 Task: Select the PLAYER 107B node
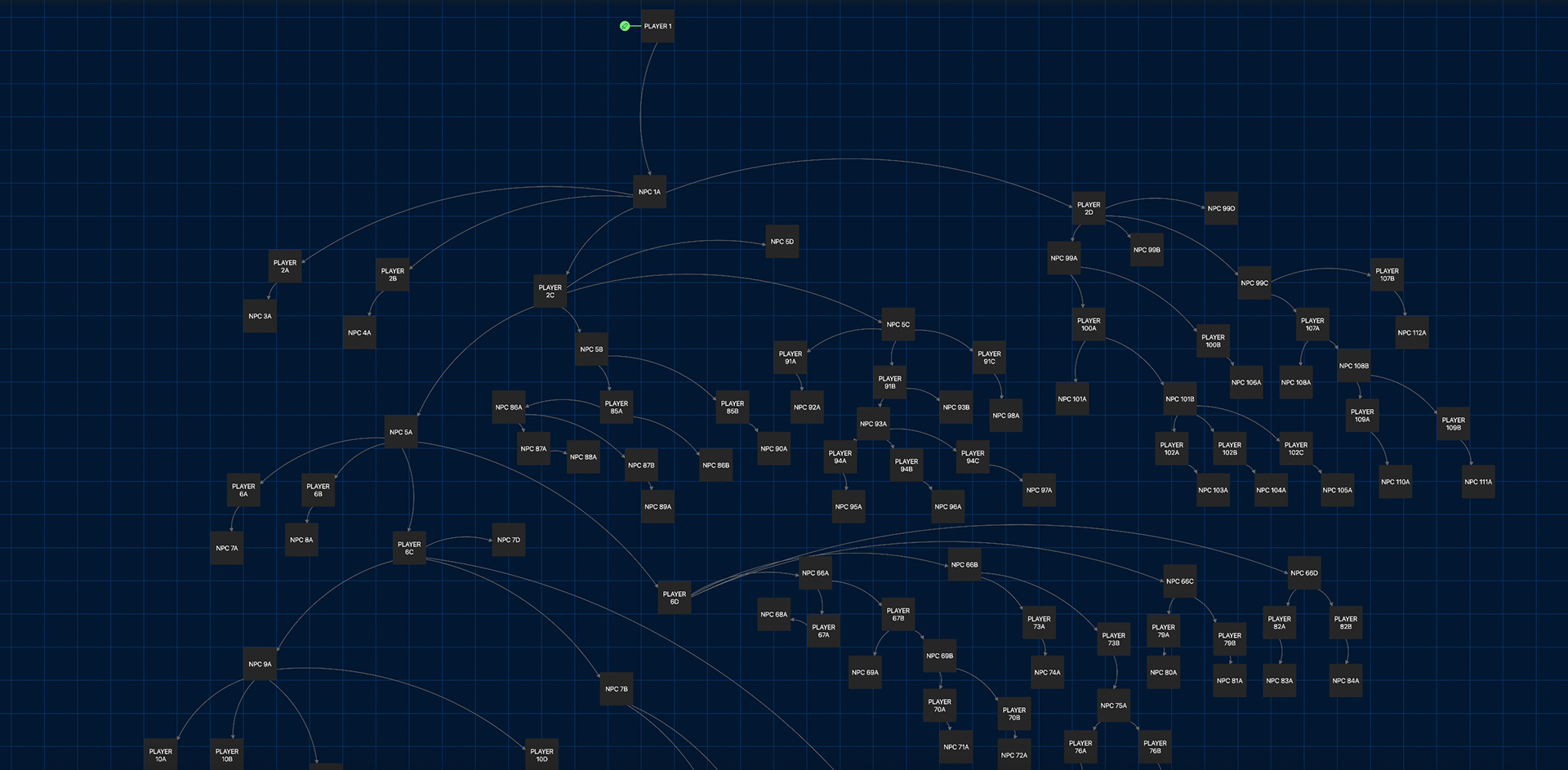coord(1387,274)
